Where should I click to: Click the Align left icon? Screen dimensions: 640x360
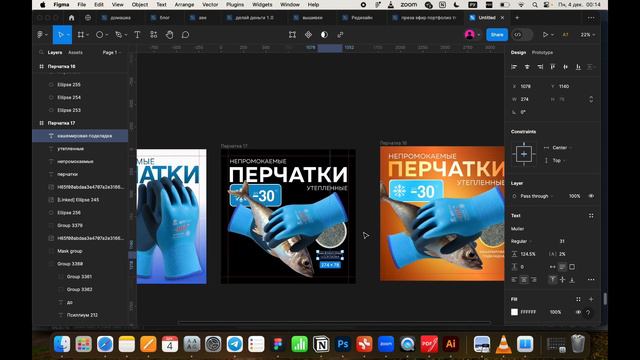point(514,67)
